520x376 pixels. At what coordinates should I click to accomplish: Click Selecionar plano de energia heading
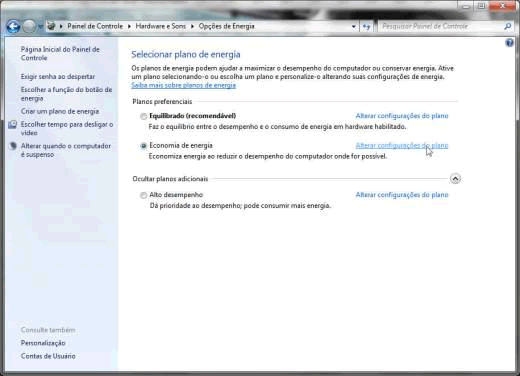tap(186, 54)
